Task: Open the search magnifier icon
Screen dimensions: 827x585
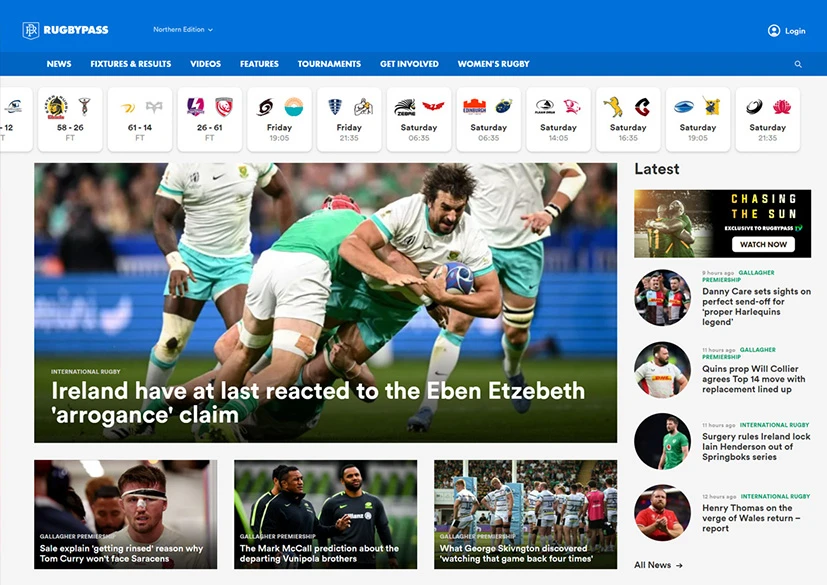Action: pos(798,64)
